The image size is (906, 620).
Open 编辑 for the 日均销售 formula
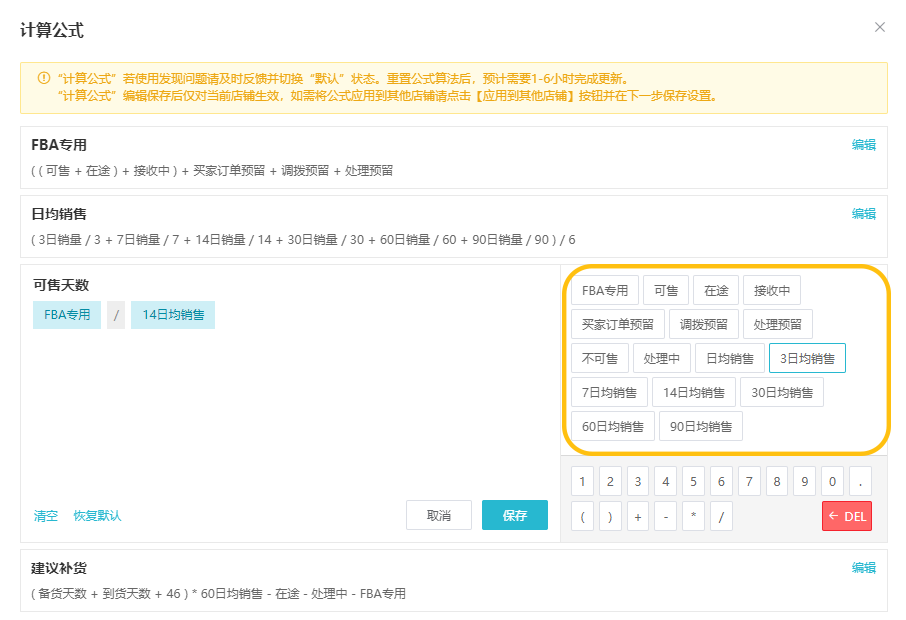coord(864,213)
